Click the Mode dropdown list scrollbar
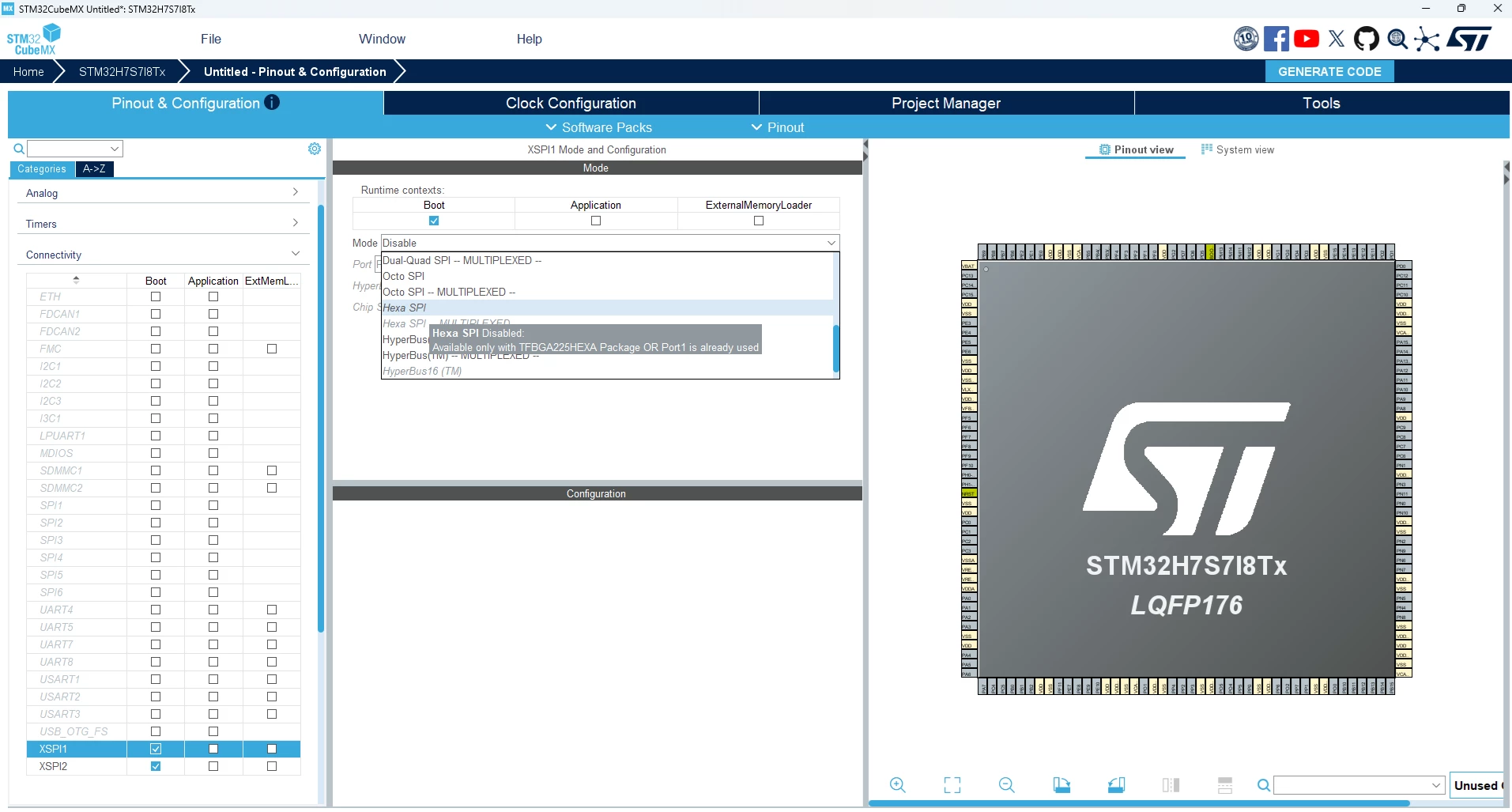 (x=835, y=348)
